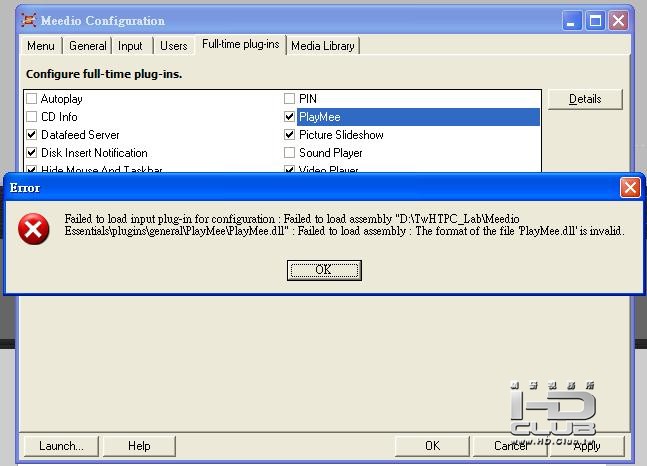Select the Picture Slideshow label
Image resolution: width=647 pixels, height=466 pixels.
click(x=341, y=135)
